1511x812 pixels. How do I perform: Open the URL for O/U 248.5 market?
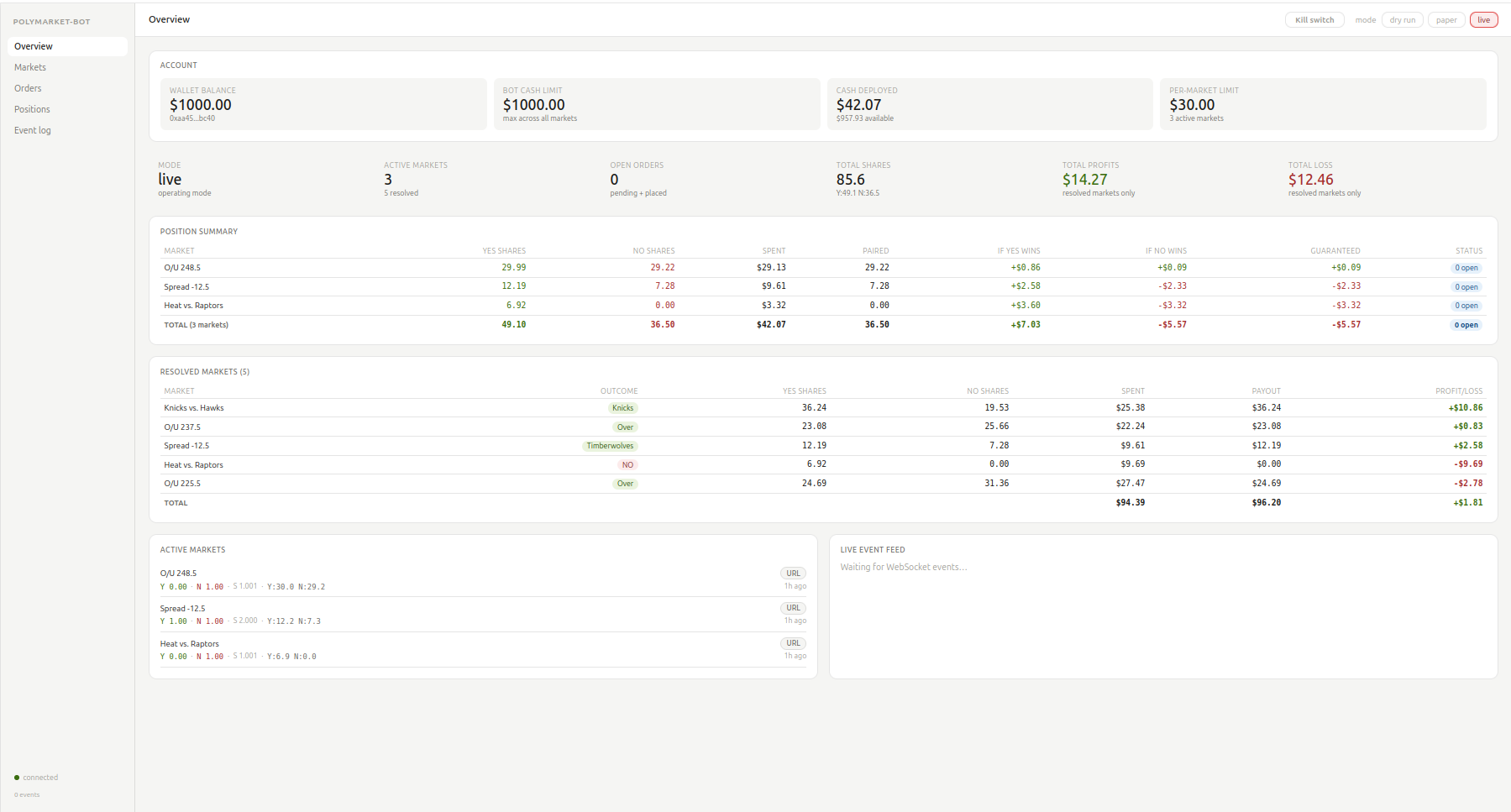click(793, 574)
